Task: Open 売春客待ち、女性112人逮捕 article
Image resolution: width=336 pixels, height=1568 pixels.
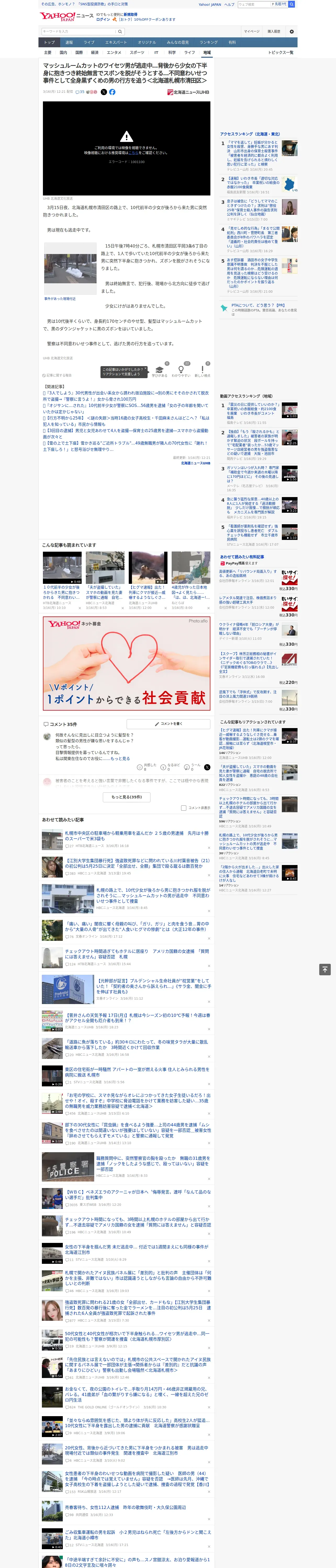Action: pos(125,1507)
